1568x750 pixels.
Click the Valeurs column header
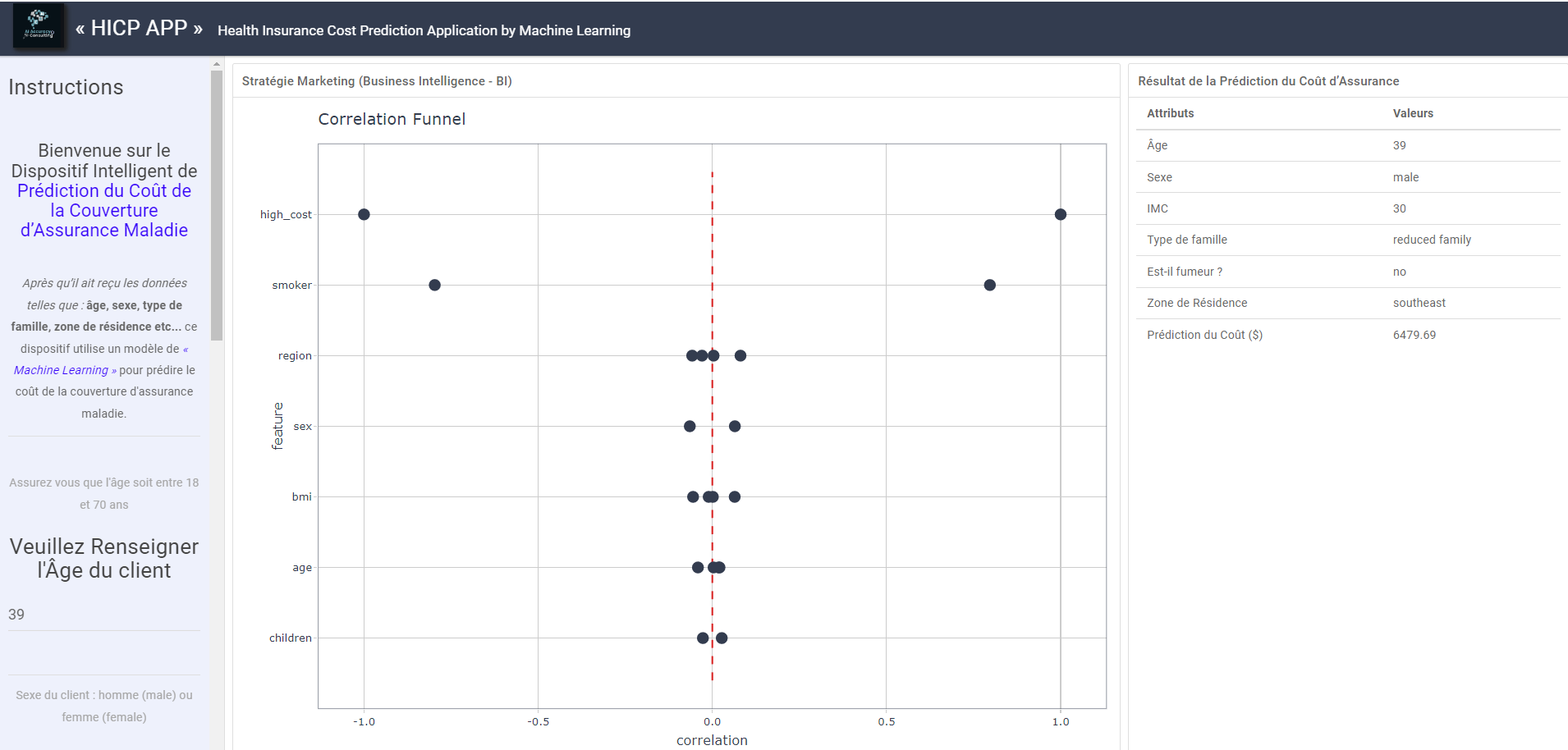pyautogui.click(x=1412, y=113)
